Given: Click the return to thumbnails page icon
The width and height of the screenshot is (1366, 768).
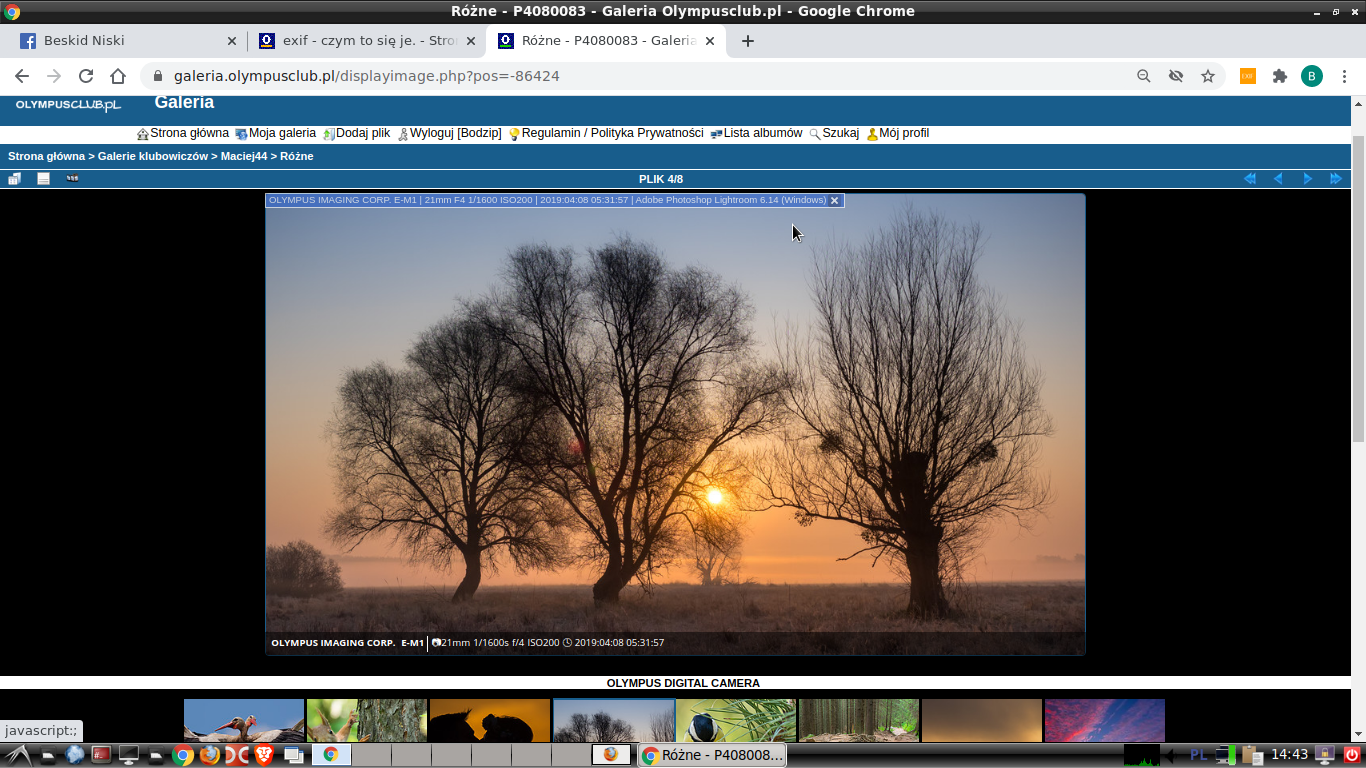Looking at the screenshot, I should tap(14, 179).
